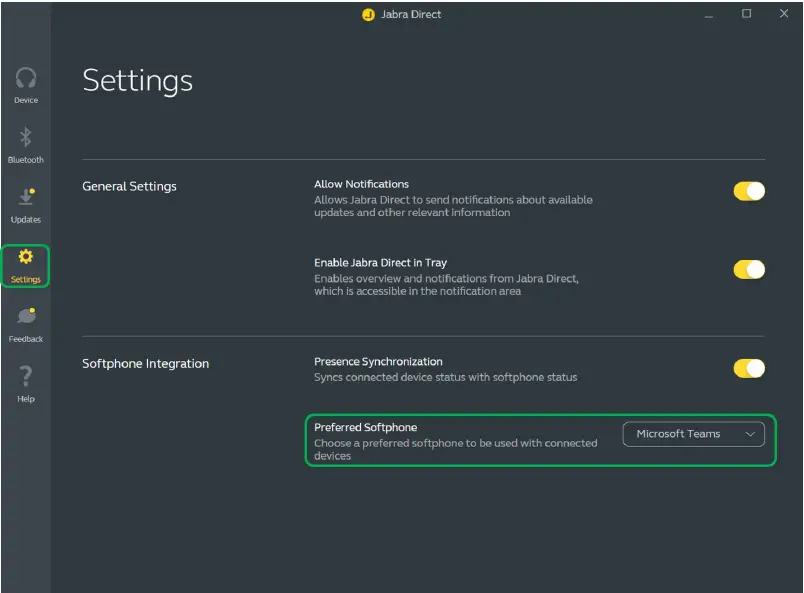Toggle Presence Synchronization switch off
The image size is (804, 593).
(749, 369)
